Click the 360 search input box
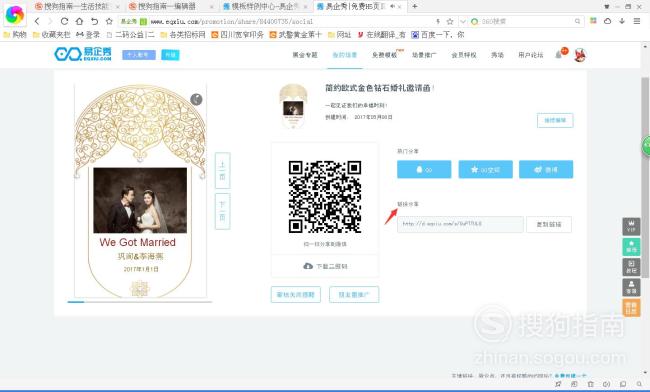Viewport: 650px width, 392px height. click(x=526, y=22)
